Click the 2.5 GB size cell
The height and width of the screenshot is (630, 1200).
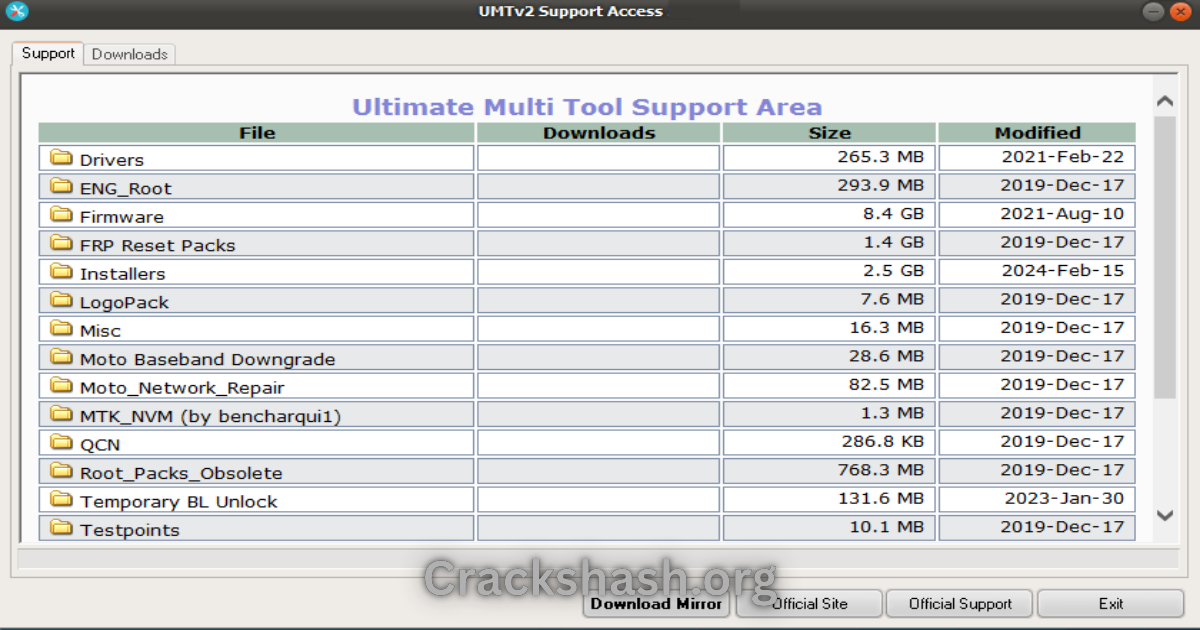click(830, 271)
